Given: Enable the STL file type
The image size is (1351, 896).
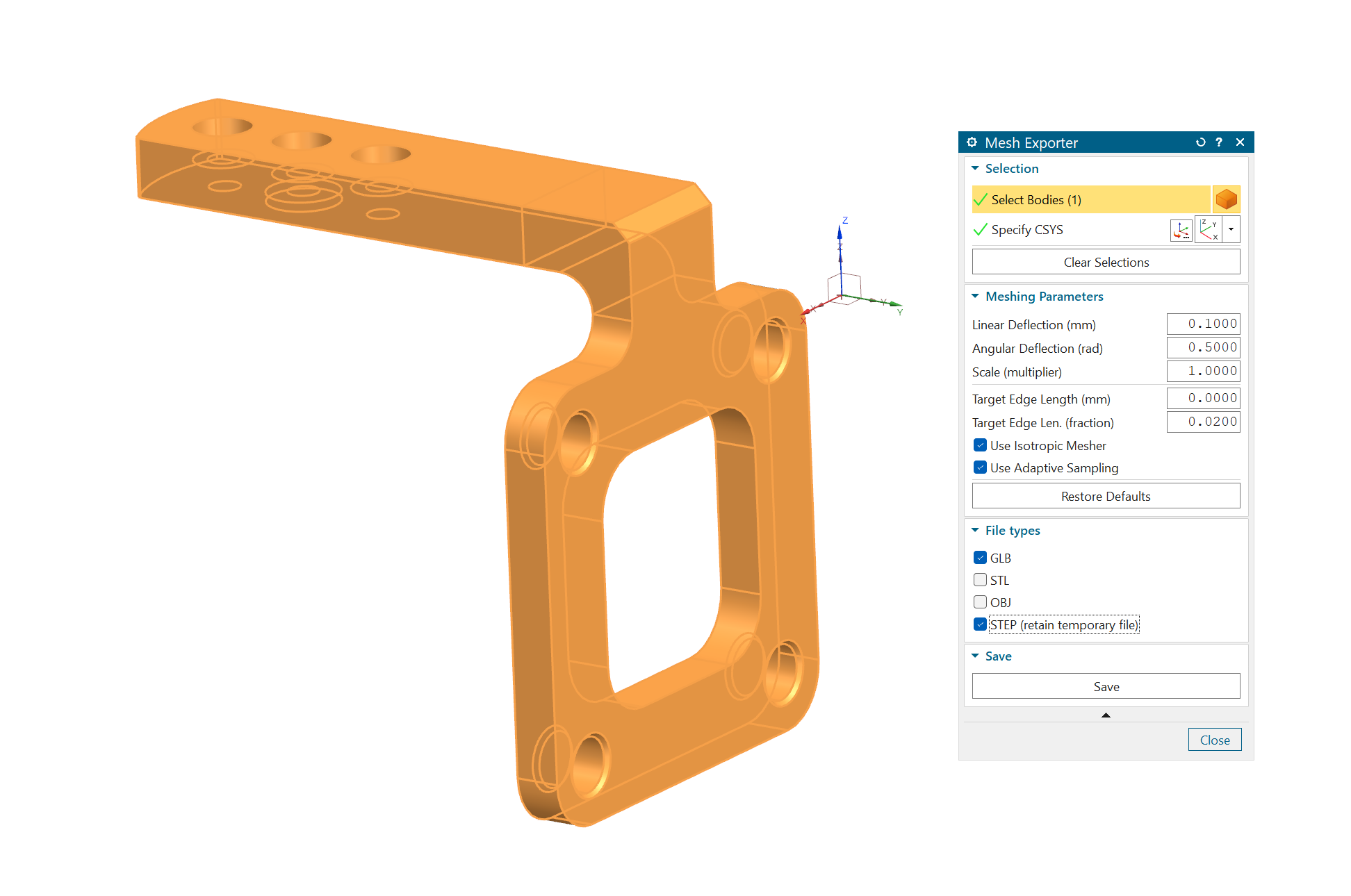Looking at the screenshot, I should [980, 580].
